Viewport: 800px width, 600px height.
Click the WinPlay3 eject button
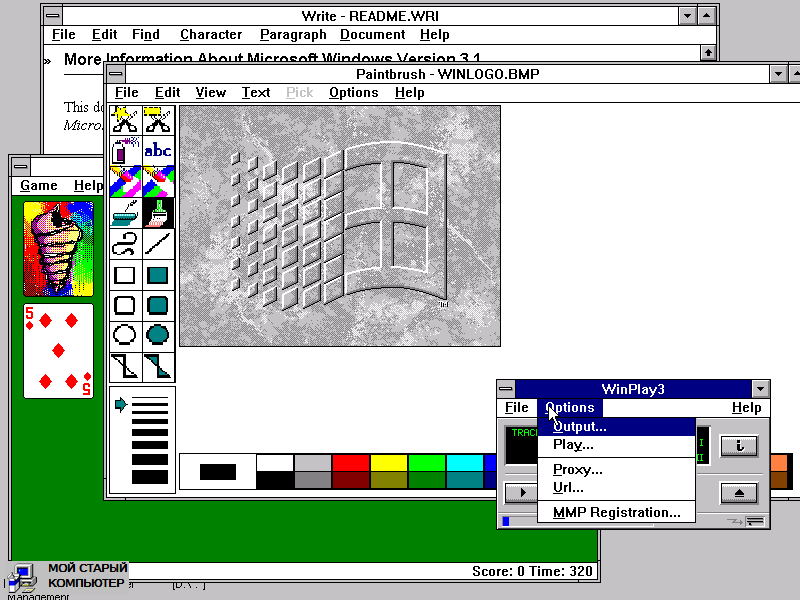[x=739, y=492]
